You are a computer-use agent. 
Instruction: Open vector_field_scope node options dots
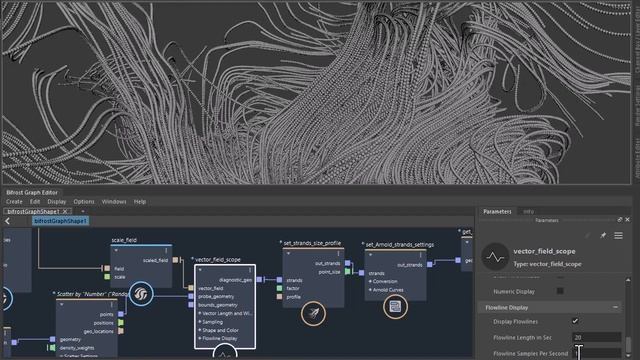coord(250,270)
